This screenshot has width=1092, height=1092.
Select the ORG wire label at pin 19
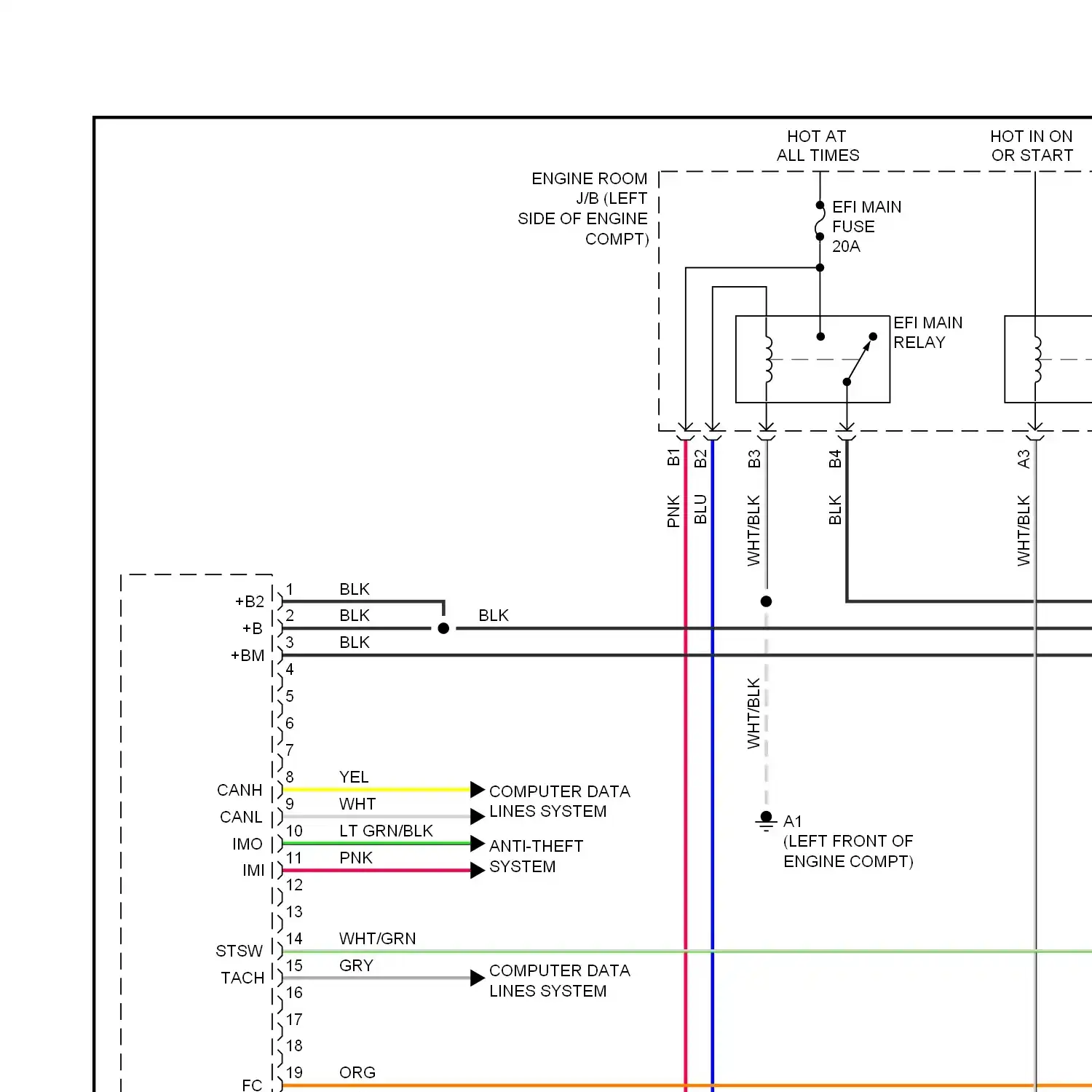(x=357, y=1072)
